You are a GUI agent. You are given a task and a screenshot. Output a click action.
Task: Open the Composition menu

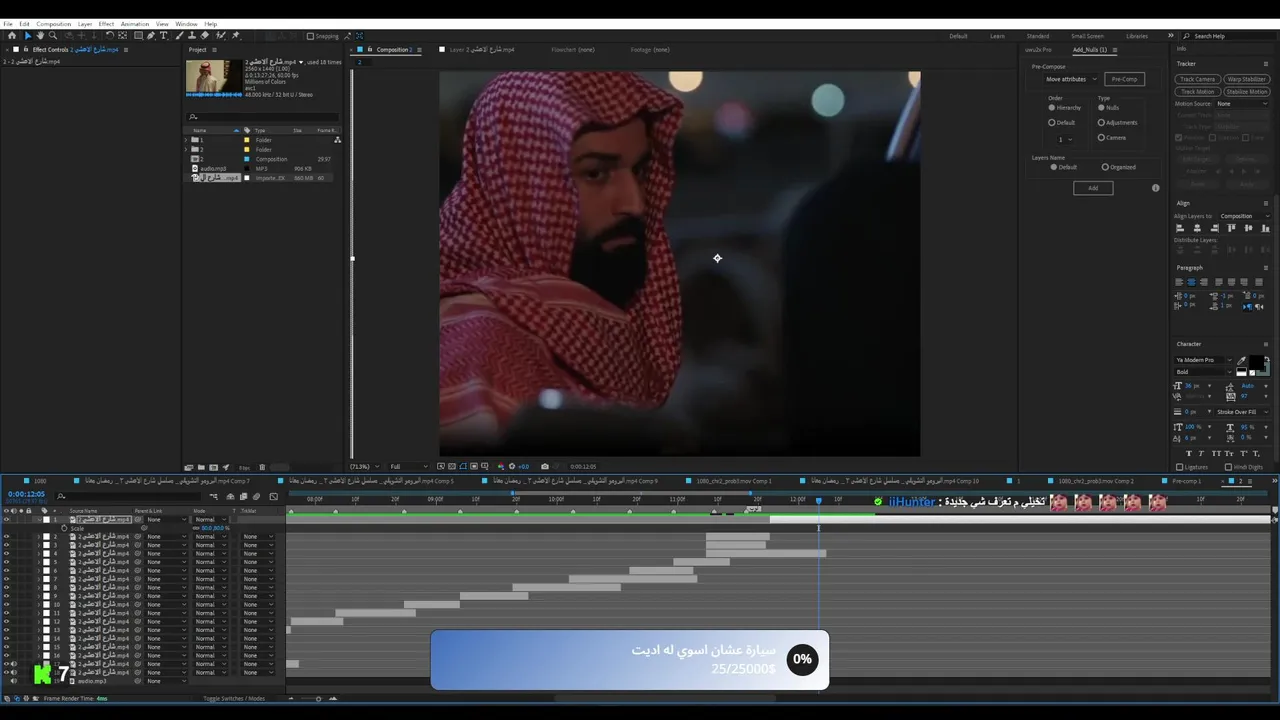pos(53,24)
